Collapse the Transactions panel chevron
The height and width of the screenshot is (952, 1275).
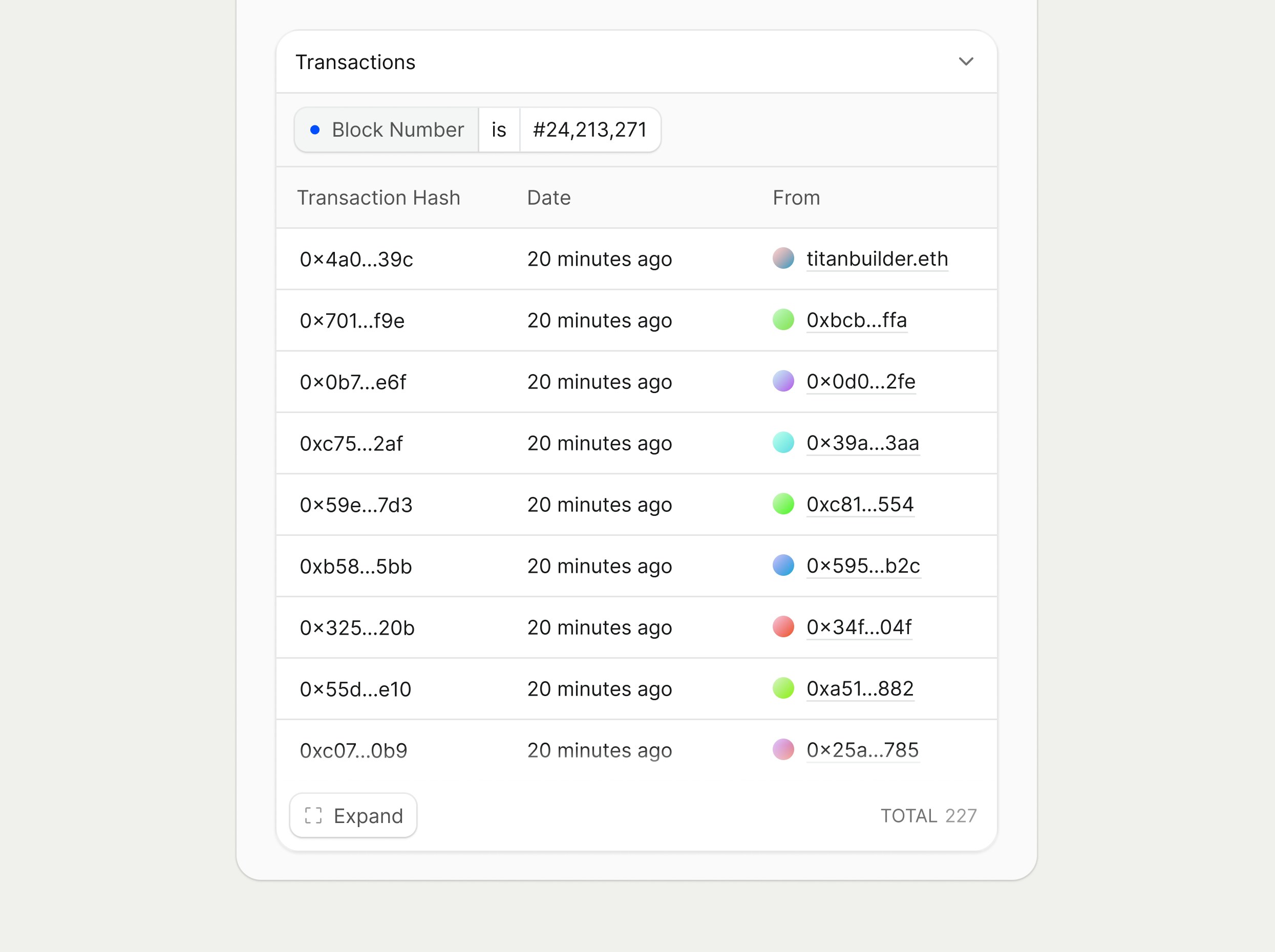[966, 61]
